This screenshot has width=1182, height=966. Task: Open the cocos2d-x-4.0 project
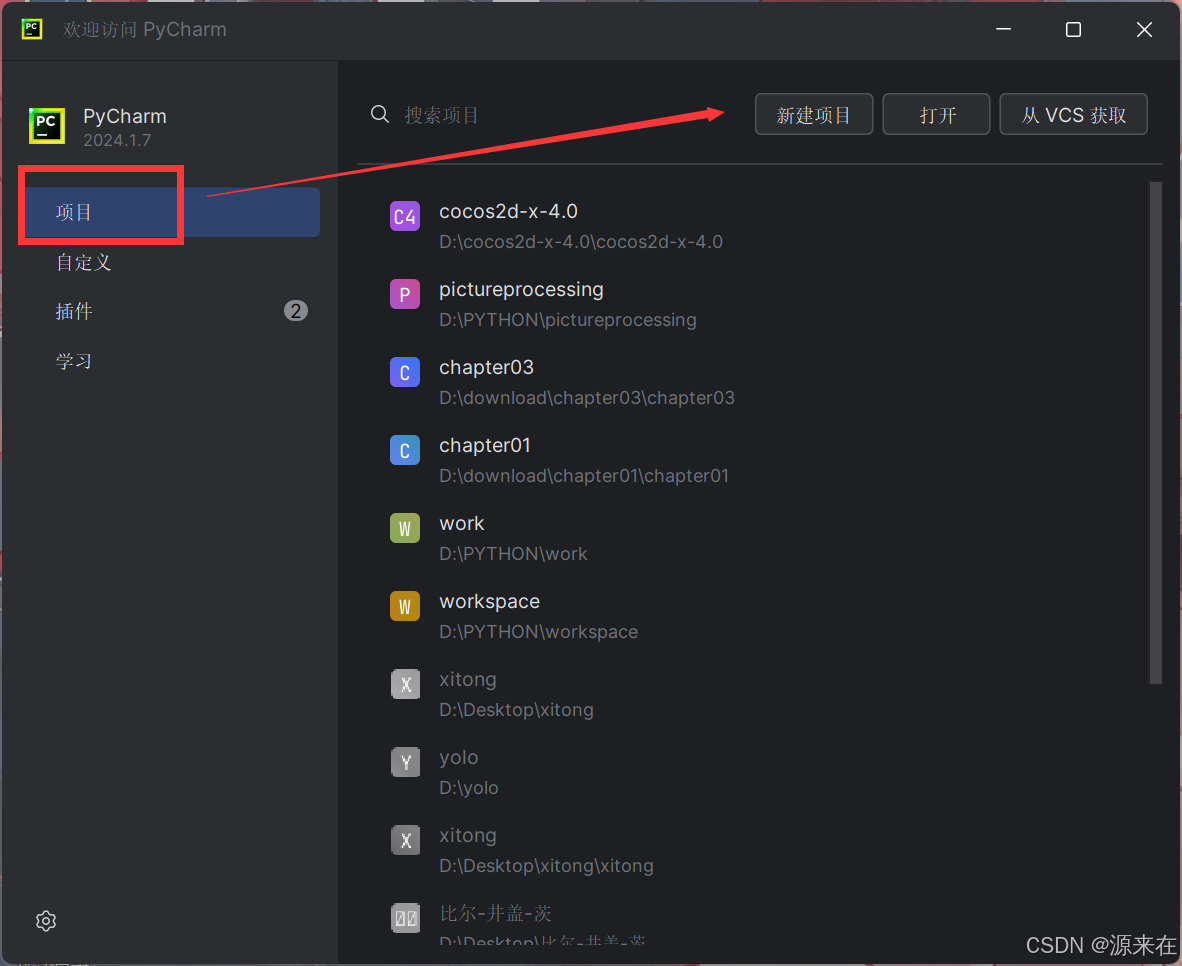(x=508, y=211)
